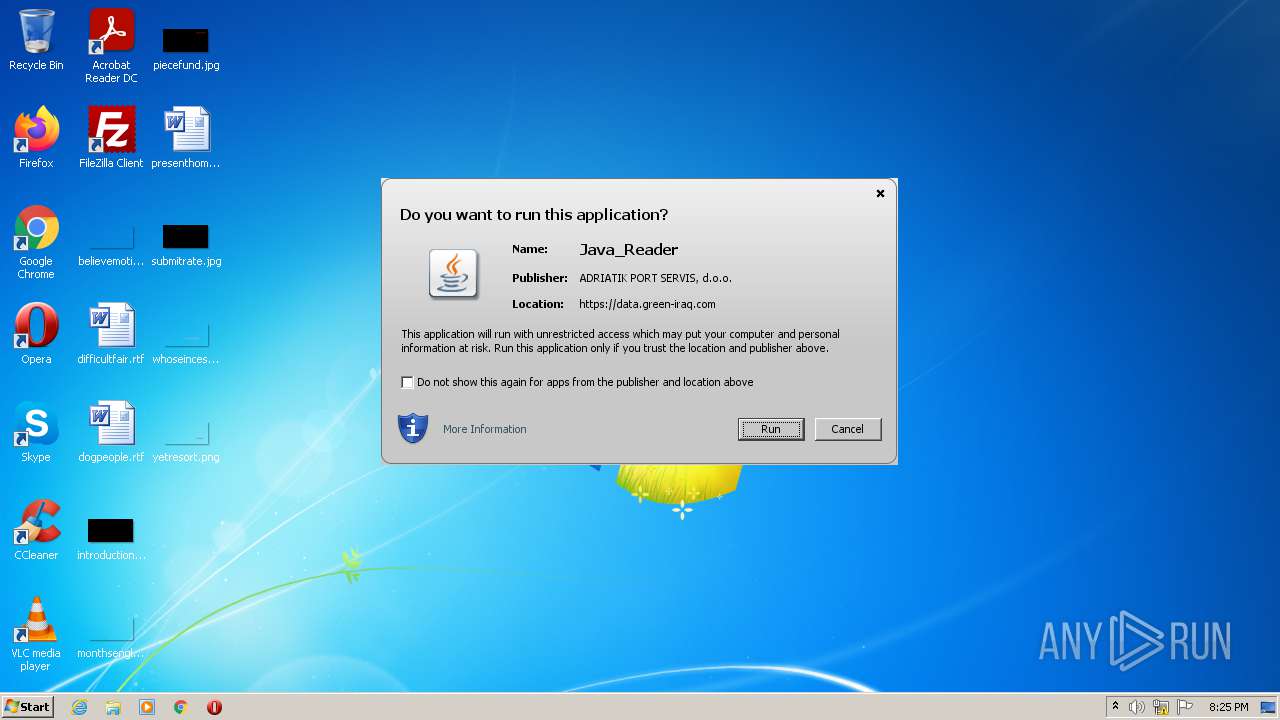Launch Internet Explorer from the taskbar
Screen dimensions: 1280x720
[x=79, y=707]
